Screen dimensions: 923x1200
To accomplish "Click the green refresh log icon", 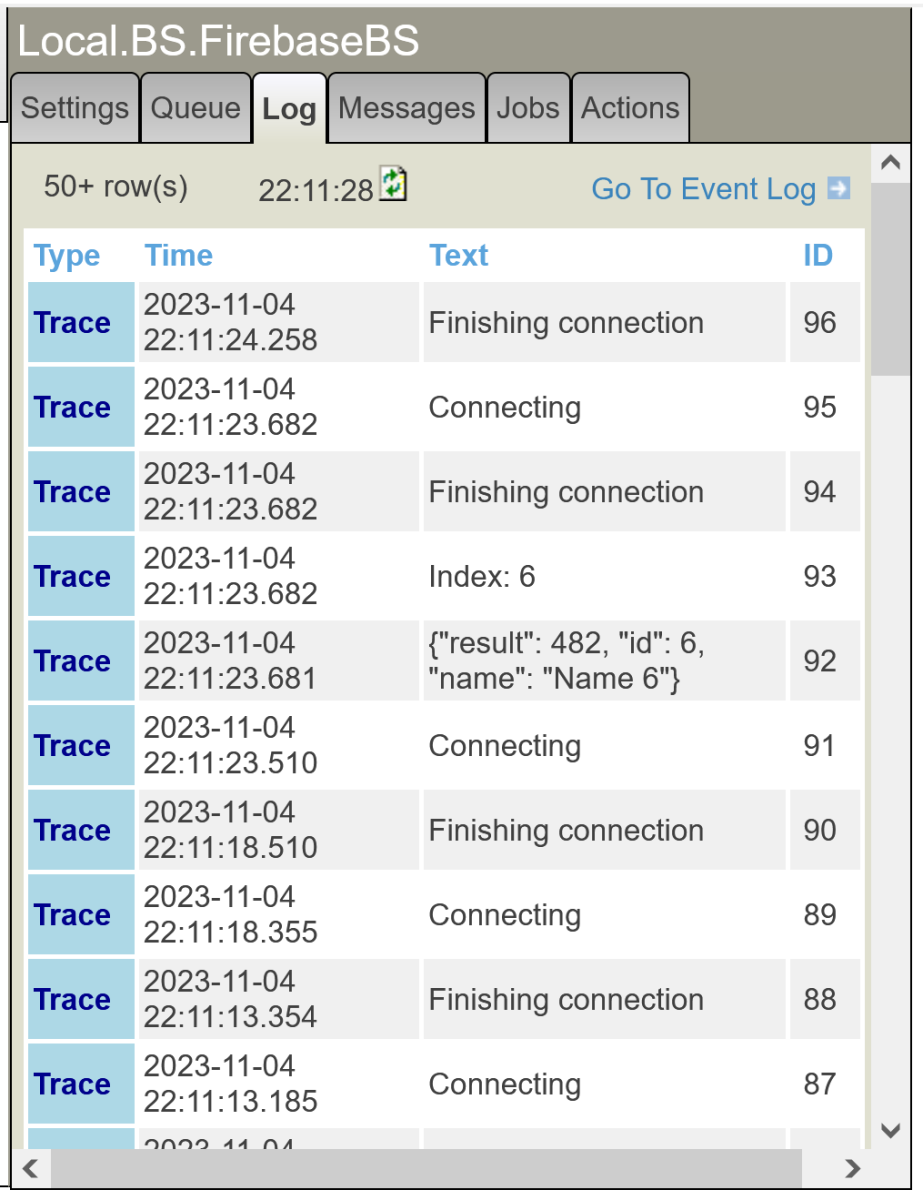I will coord(395,185).
